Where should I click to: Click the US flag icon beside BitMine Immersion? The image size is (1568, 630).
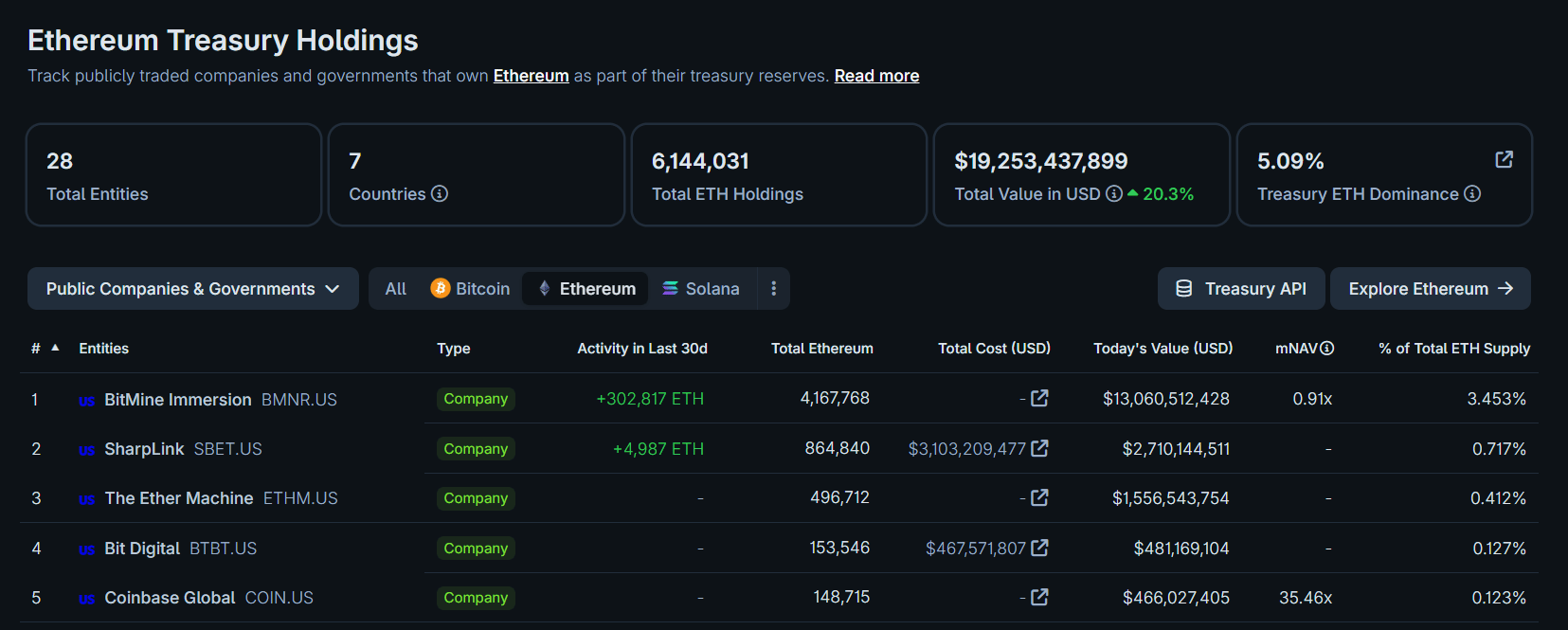pos(86,401)
